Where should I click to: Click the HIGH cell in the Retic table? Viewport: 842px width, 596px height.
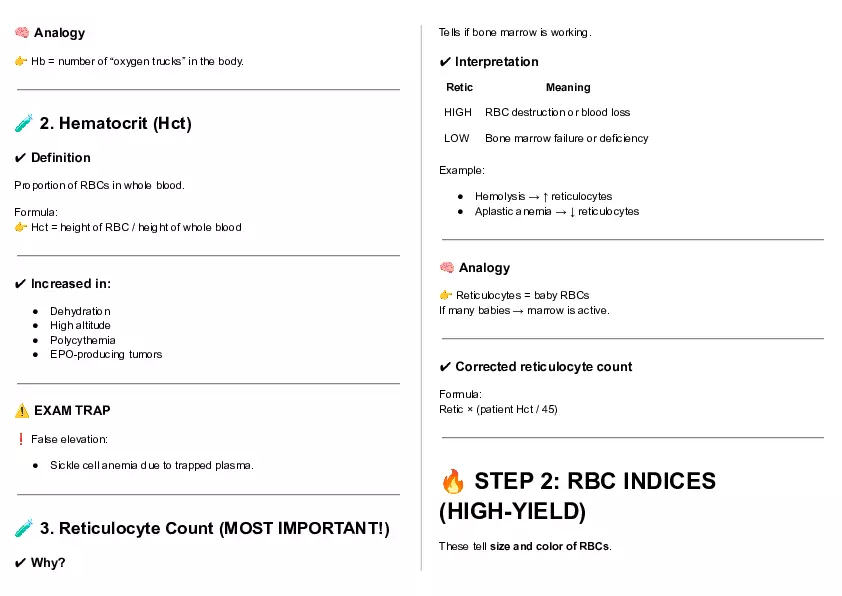pos(458,112)
